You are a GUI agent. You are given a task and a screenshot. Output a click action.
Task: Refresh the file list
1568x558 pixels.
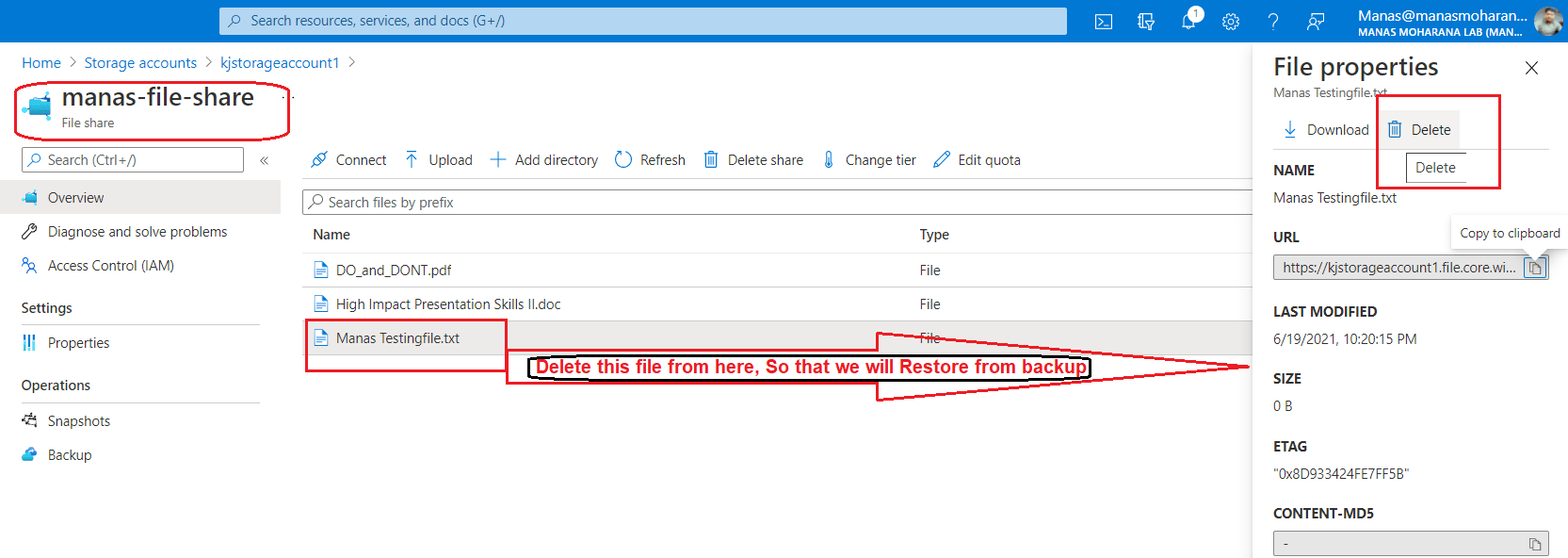[650, 160]
